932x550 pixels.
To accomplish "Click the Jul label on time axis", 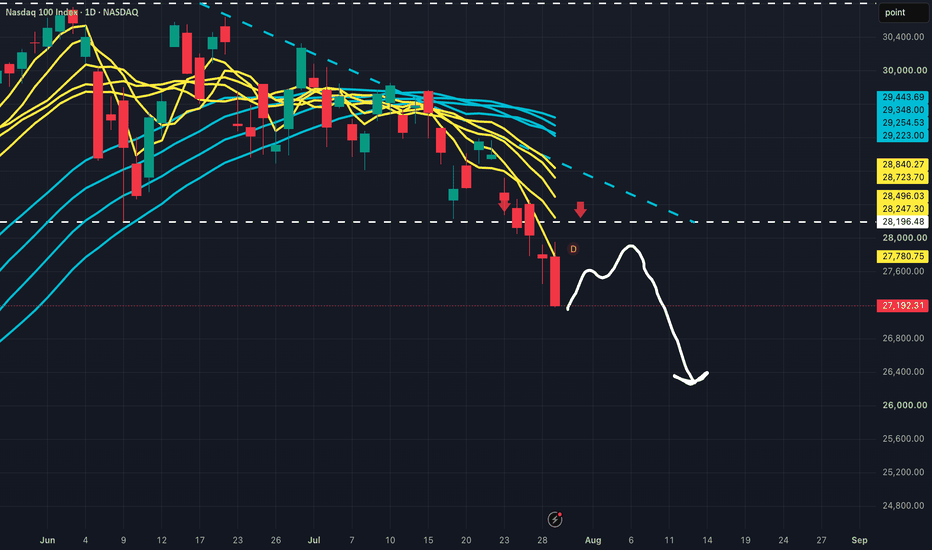I will pos(314,540).
